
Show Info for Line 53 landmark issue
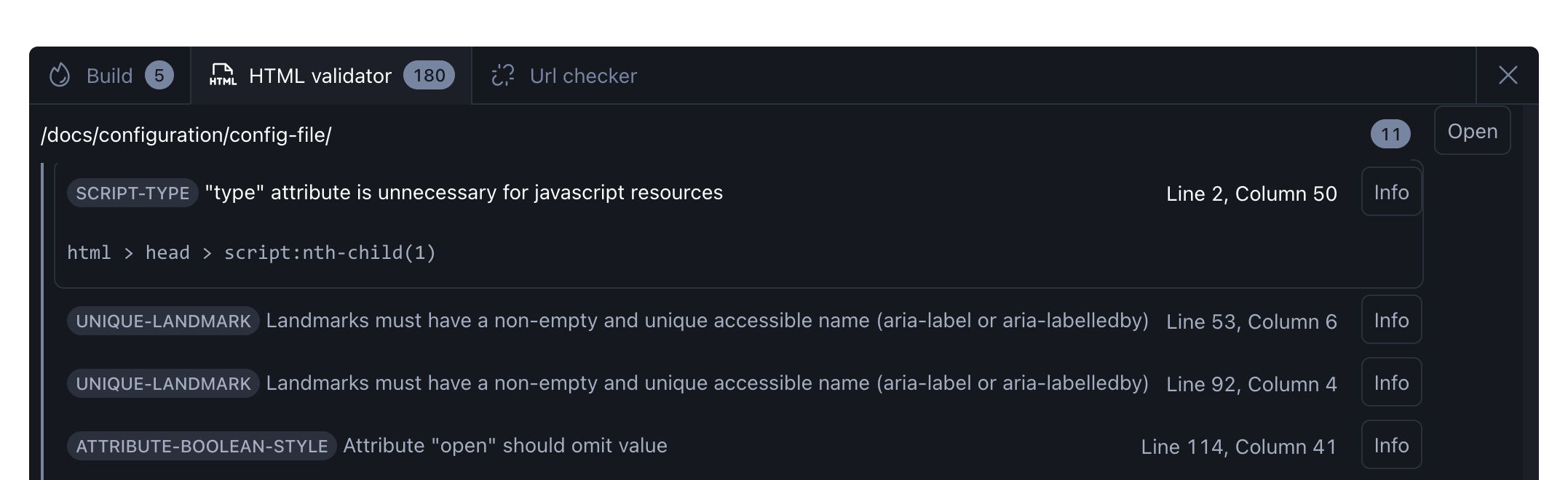pos(1391,320)
